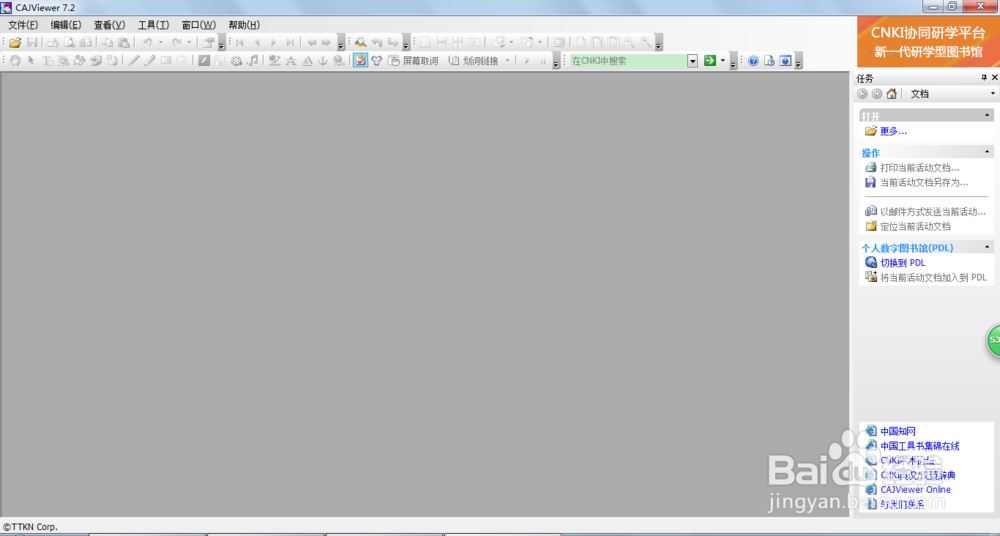This screenshot has width=1000, height=536.
Task: Go to last page navigation icon
Action: pyautogui.click(x=290, y=43)
